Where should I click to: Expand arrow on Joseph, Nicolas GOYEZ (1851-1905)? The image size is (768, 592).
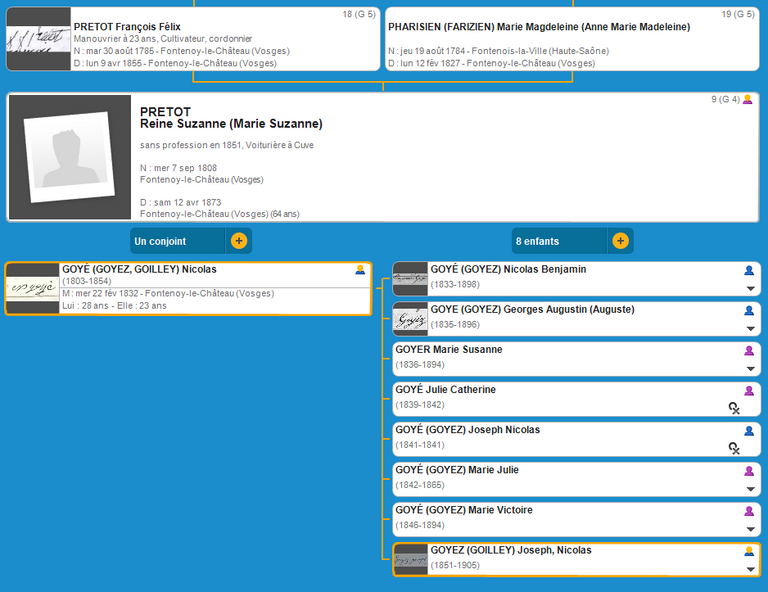749,568
